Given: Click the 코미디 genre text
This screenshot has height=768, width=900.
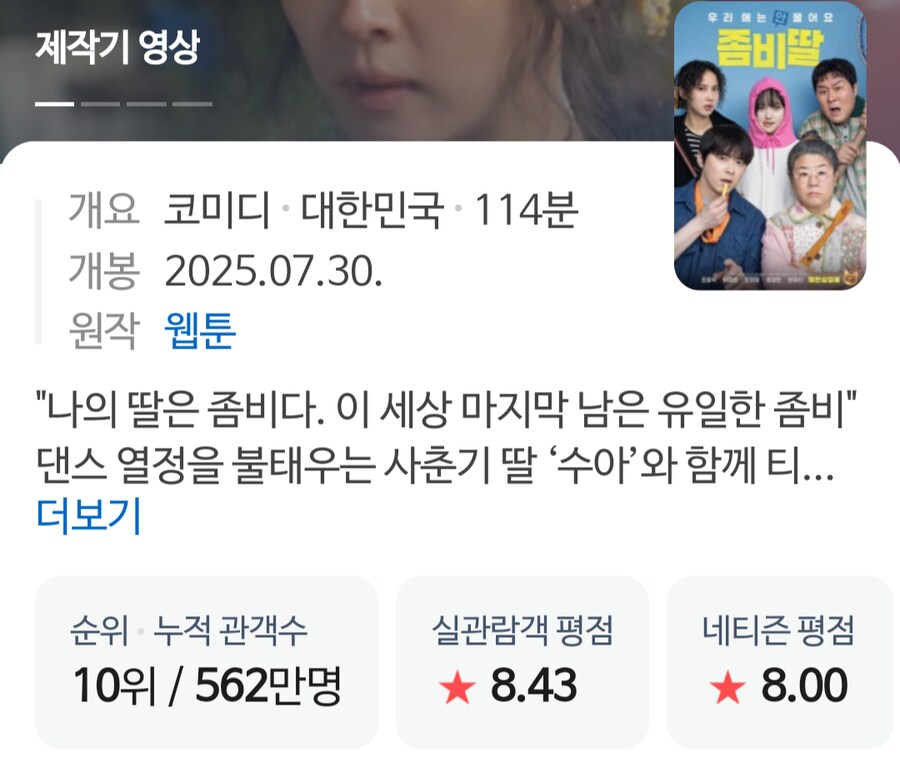Looking at the screenshot, I should [x=217, y=210].
